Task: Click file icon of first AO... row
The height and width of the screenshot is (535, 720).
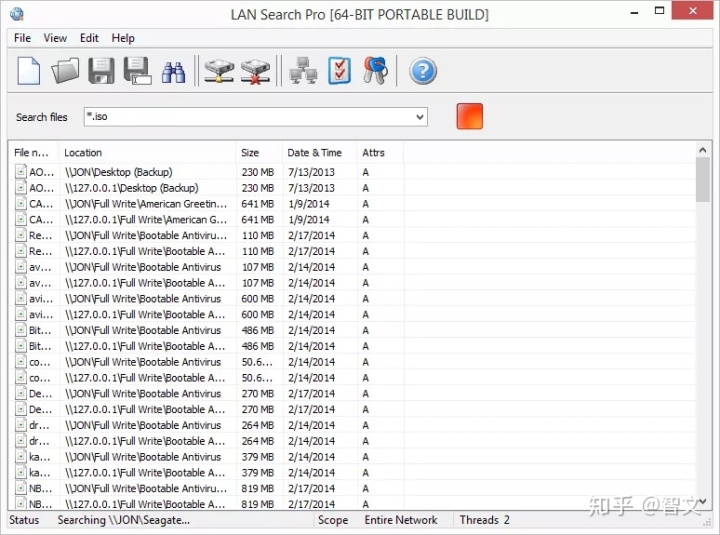Action: click(21, 172)
